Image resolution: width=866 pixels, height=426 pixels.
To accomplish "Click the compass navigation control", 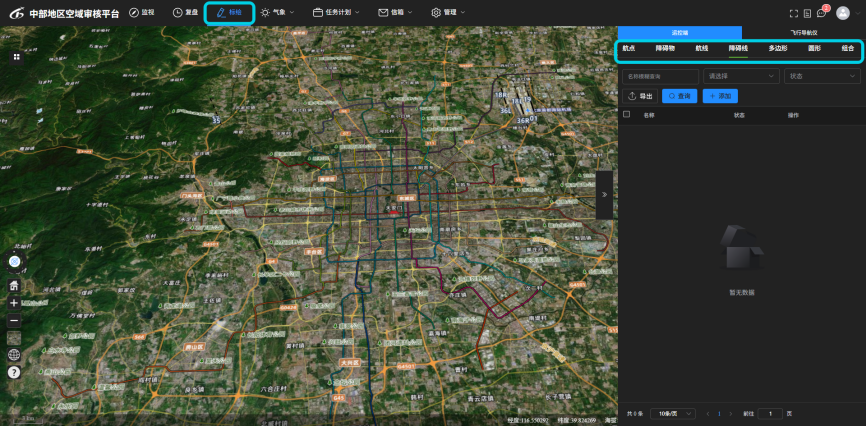I will (15, 261).
